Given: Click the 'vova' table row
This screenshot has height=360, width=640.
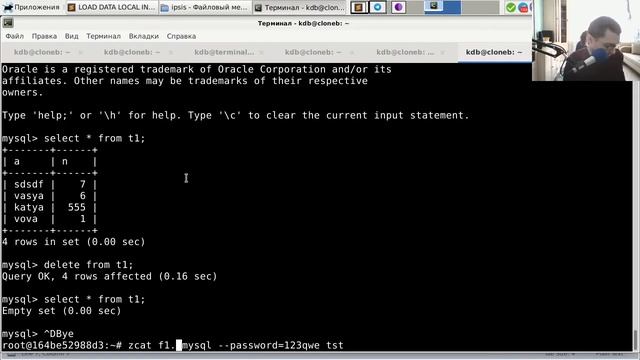Looking at the screenshot, I should click(49, 219).
